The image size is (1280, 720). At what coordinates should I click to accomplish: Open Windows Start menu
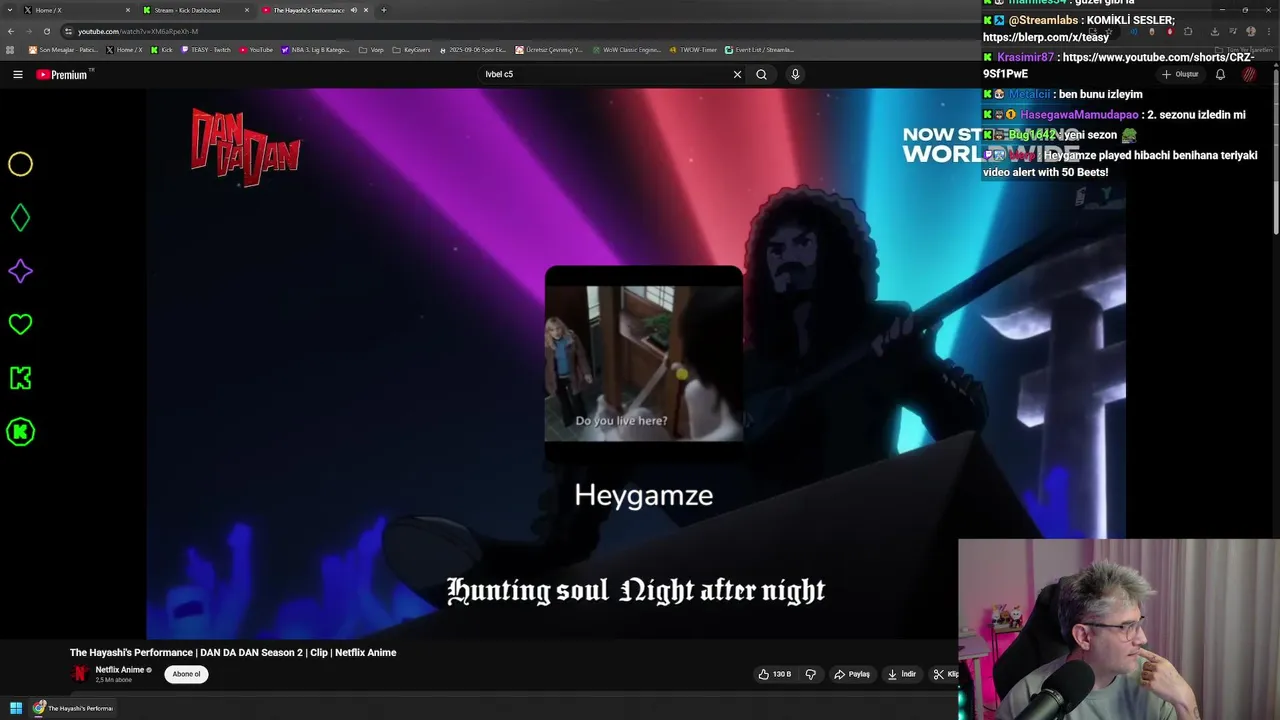[16, 708]
